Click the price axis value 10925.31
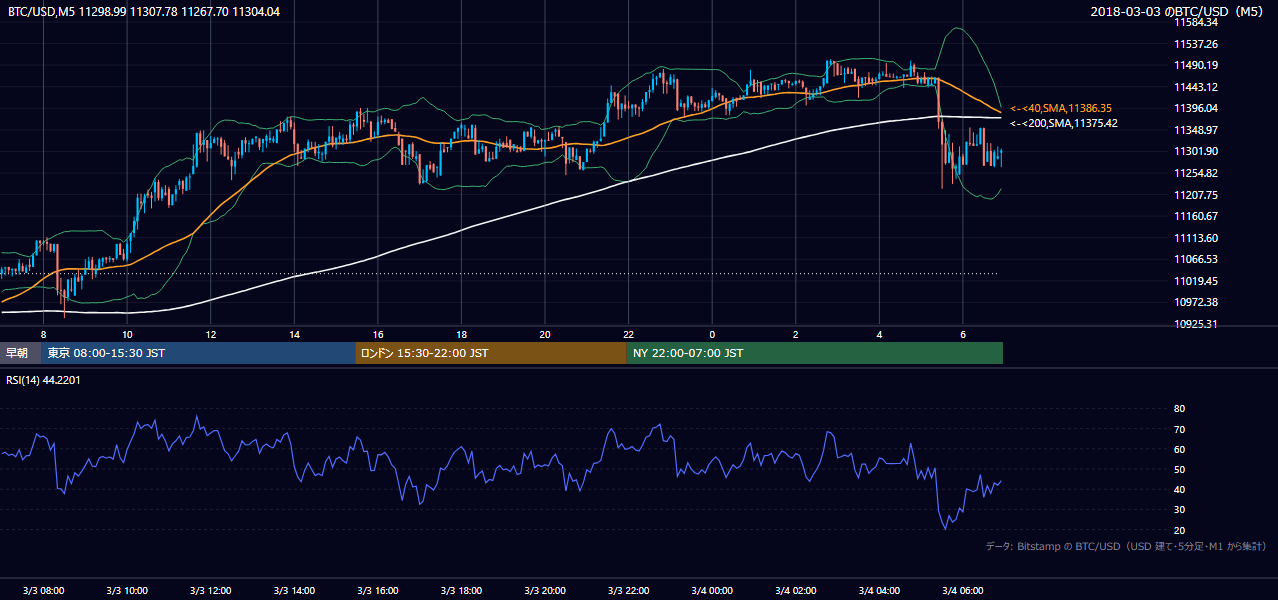The height and width of the screenshot is (600, 1278). click(1196, 324)
